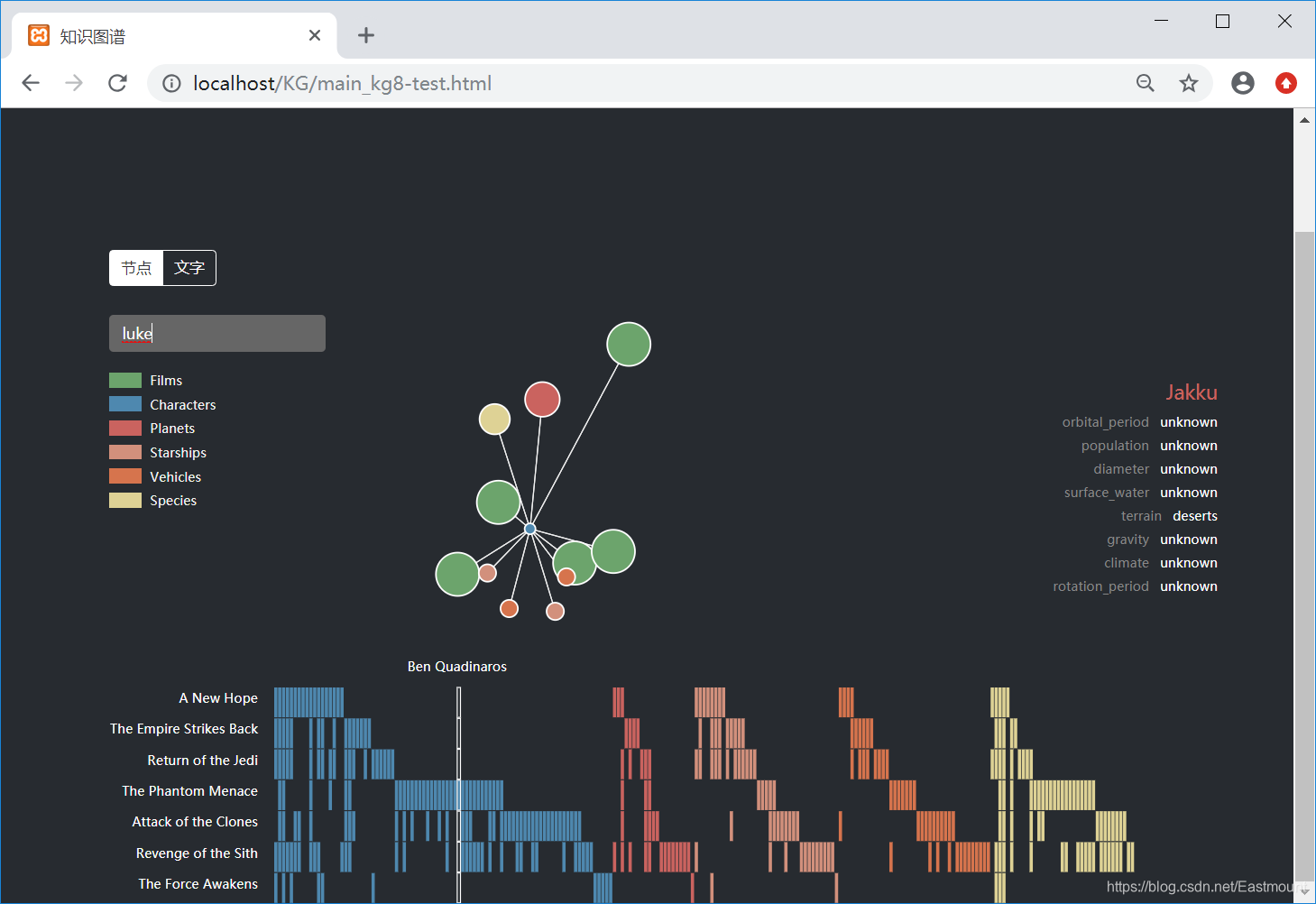Viewport: 1316px width, 904px height.
Task: Reload the current page
Action: pos(117,83)
